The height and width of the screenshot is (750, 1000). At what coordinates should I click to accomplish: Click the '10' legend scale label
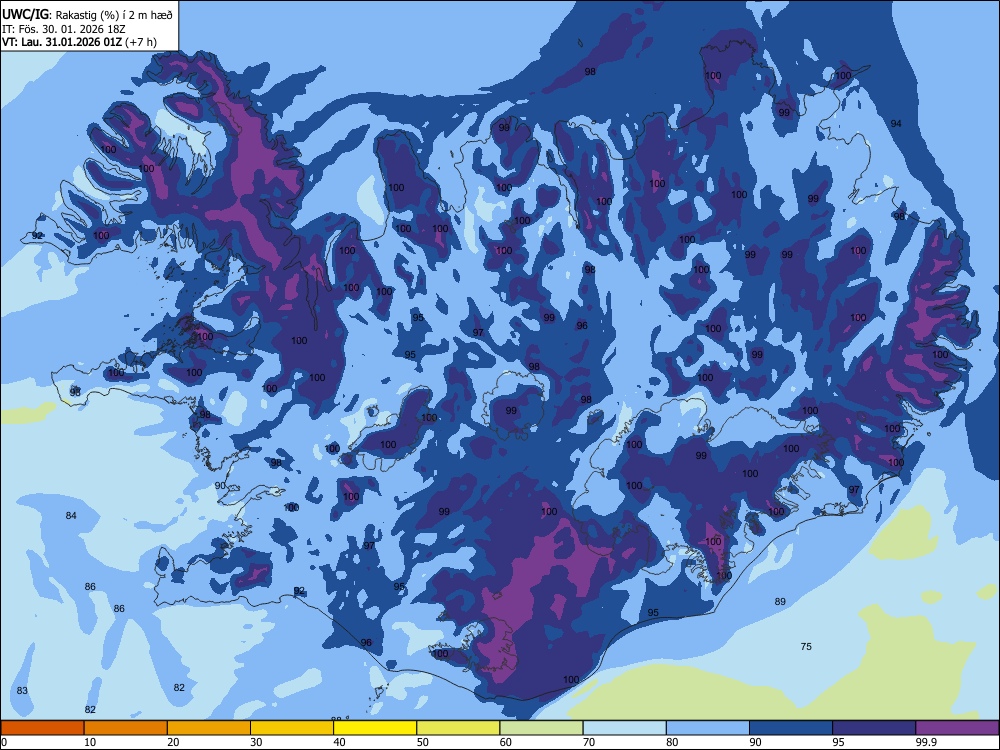pyautogui.click(x=90, y=742)
